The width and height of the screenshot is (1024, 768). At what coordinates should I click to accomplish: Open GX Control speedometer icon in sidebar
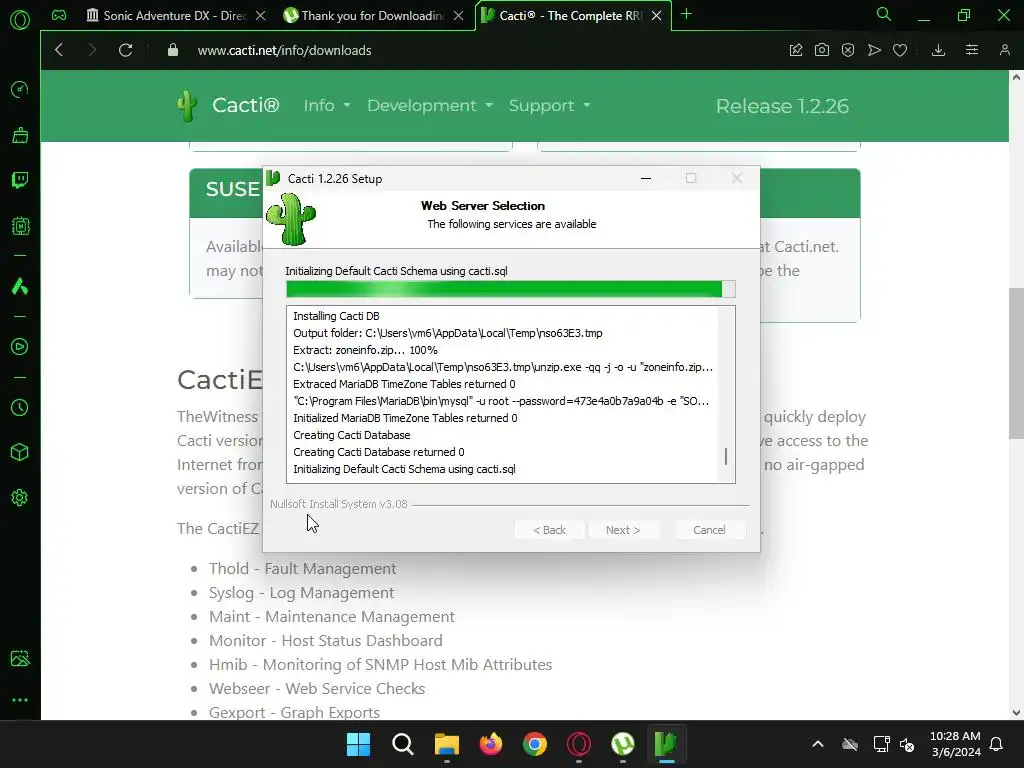click(x=20, y=89)
